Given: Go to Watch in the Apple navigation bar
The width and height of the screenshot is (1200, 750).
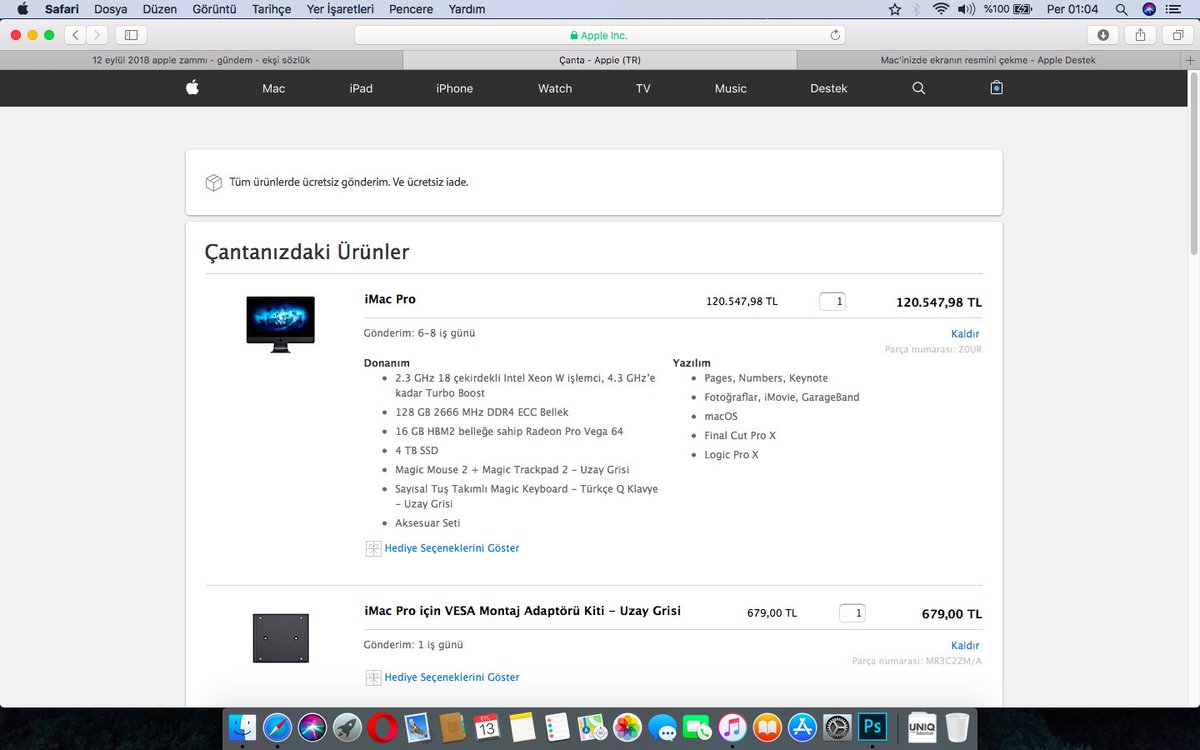Looking at the screenshot, I should (555, 88).
